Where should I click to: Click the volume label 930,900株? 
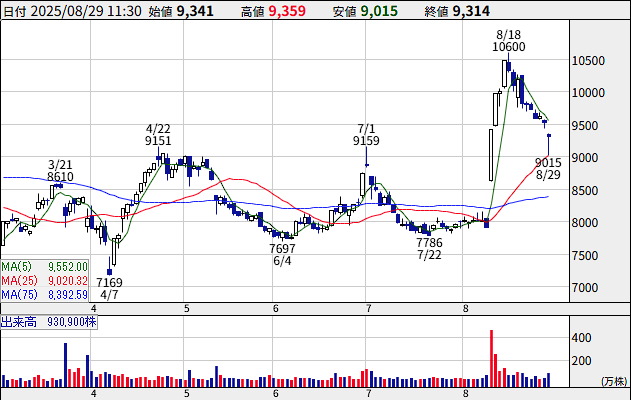coord(72,322)
